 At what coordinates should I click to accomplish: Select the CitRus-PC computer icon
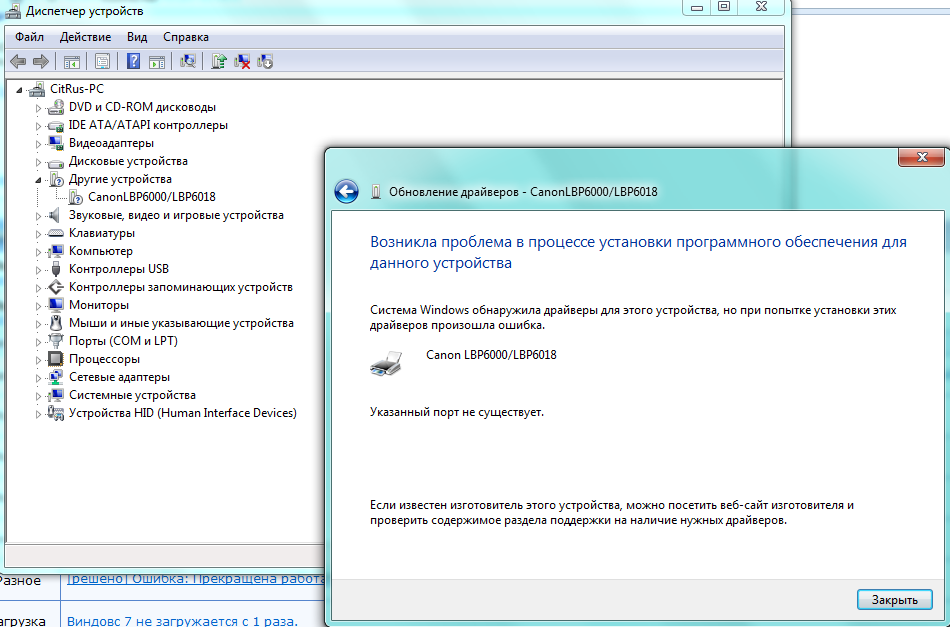[37, 89]
